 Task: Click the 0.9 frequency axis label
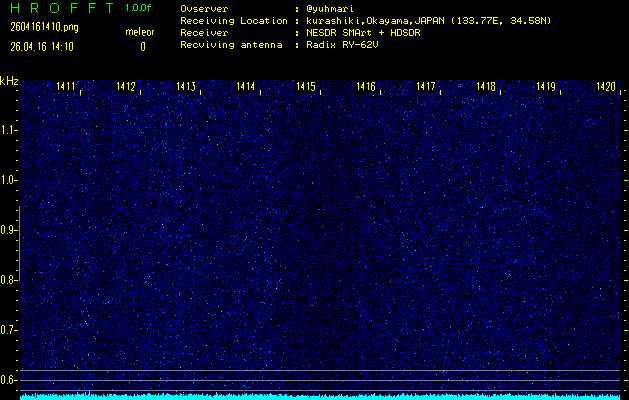9,230
